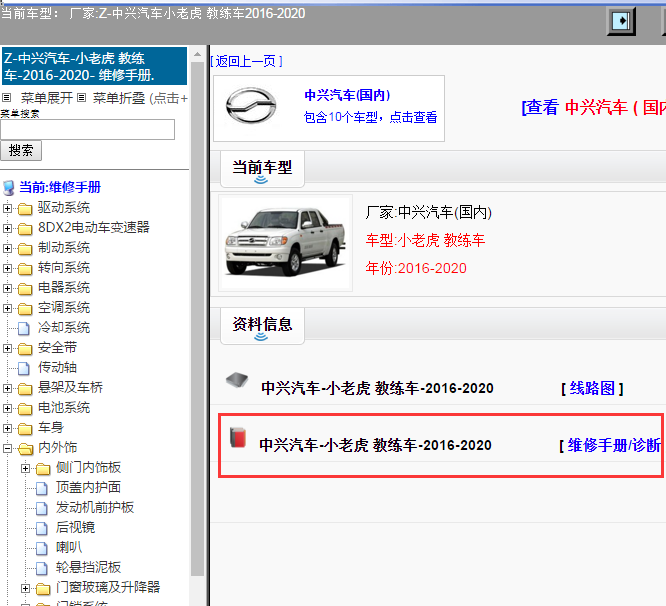Click the 菜单展开 label

pyautogui.click(x=47, y=98)
